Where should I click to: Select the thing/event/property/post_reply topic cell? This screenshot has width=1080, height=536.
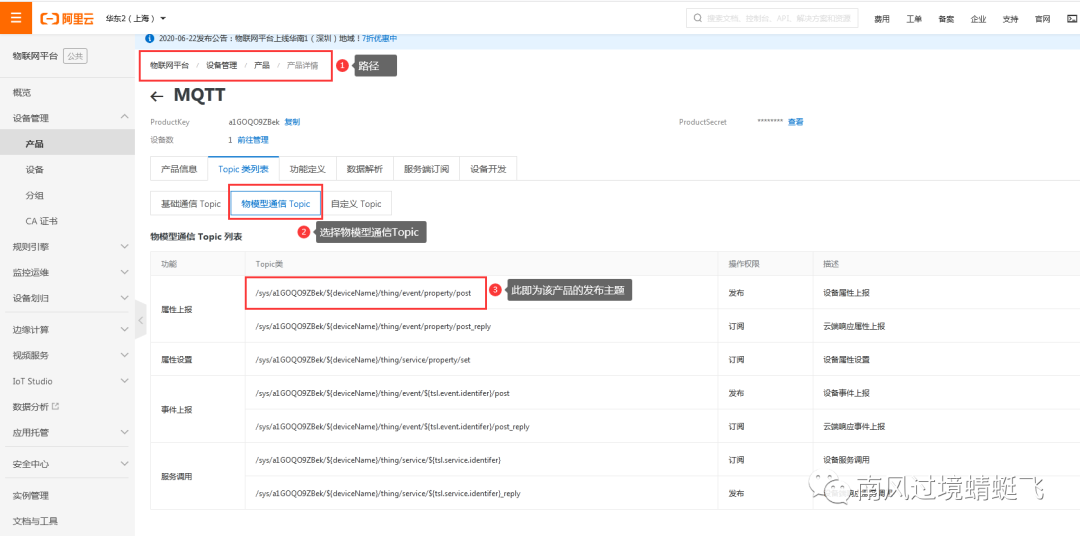coord(483,326)
